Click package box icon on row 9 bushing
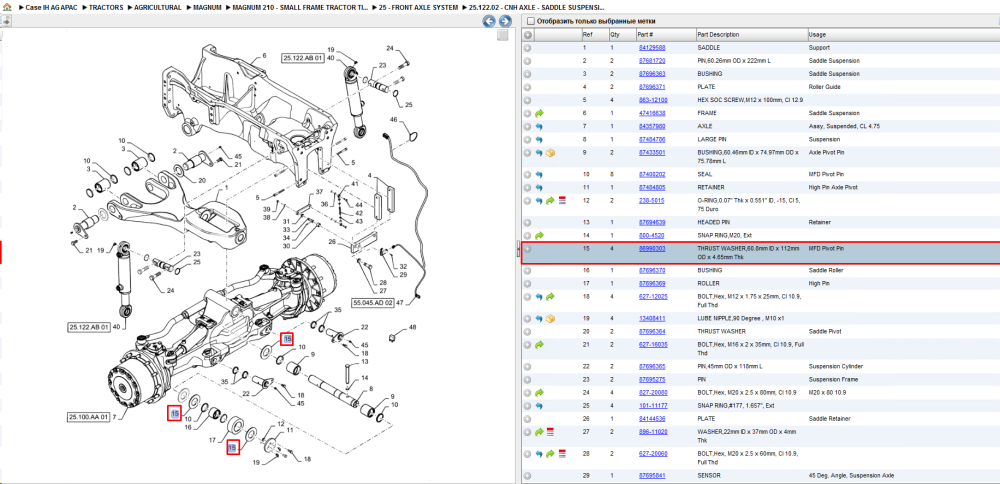Viewport: 1000px width, 484px height. pyautogui.click(x=550, y=152)
